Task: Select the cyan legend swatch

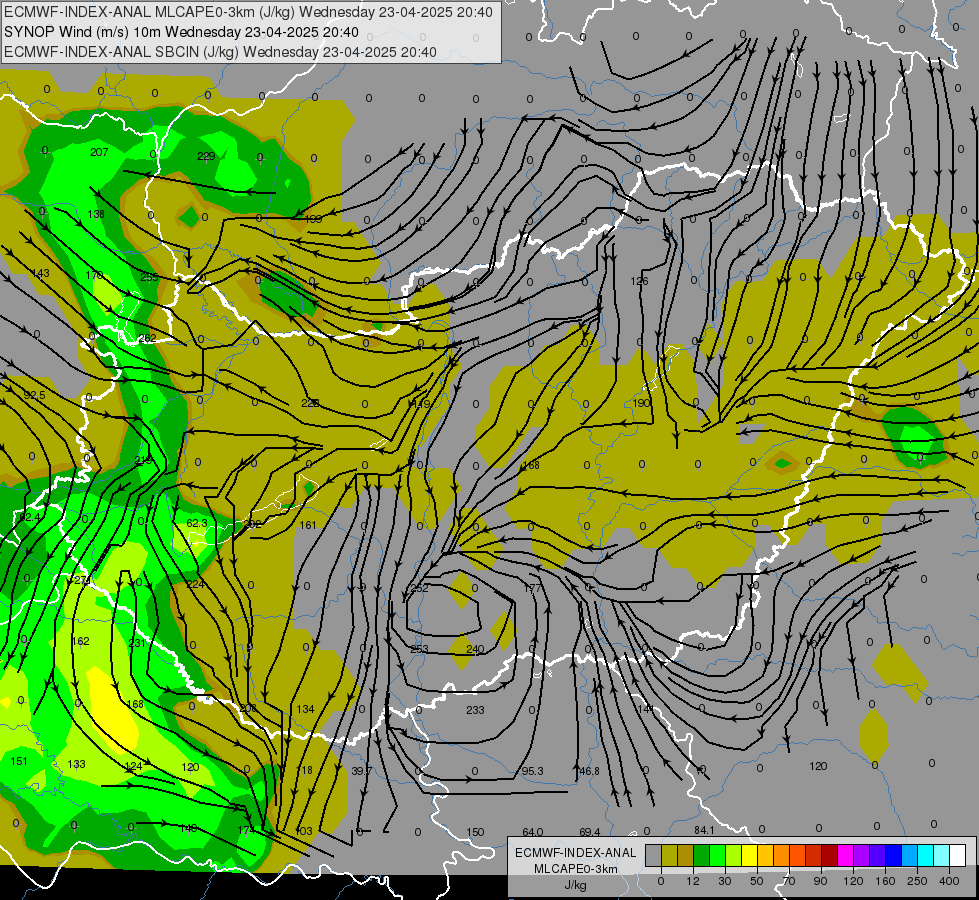Action: coord(925,855)
